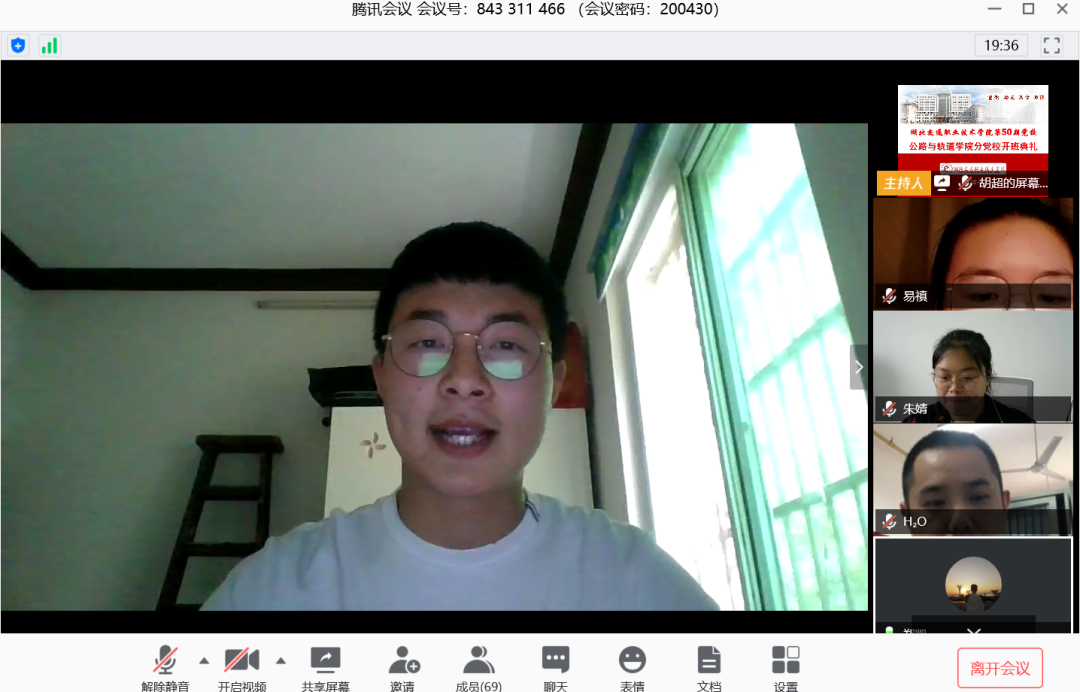This screenshot has width=1080, height=692.
Task: Expand audio options arrow beside 解除静音
Action: click(x=204, y=660)
